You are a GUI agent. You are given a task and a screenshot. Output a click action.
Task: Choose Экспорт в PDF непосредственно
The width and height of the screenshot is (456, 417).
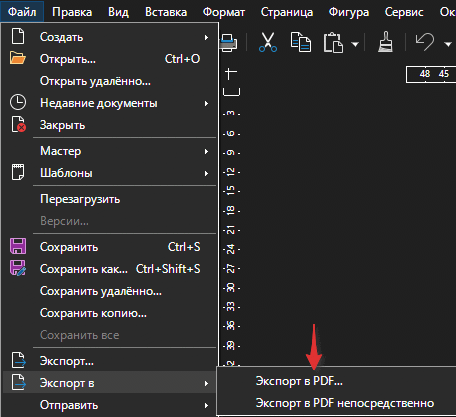(x=336, y=403)
